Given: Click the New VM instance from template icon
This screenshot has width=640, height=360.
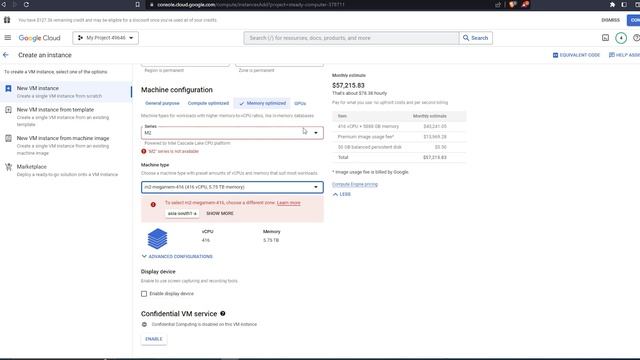Looking at the screenshot, I should coord(8,110).
